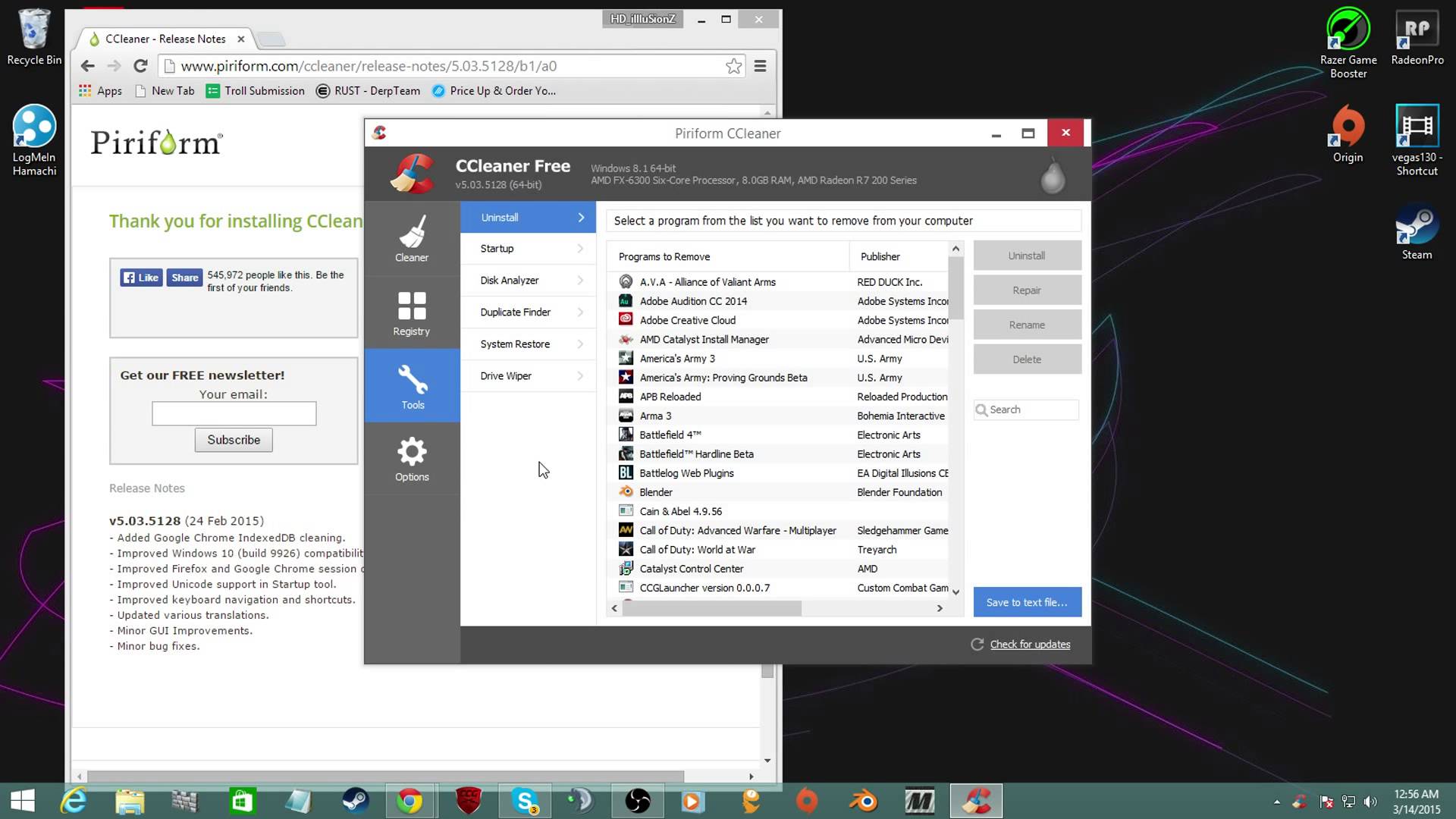Screen dimensions: 1456x819
Task: Open the vegas130 Shortcut desktop icon
Action: click(1417, 140)
